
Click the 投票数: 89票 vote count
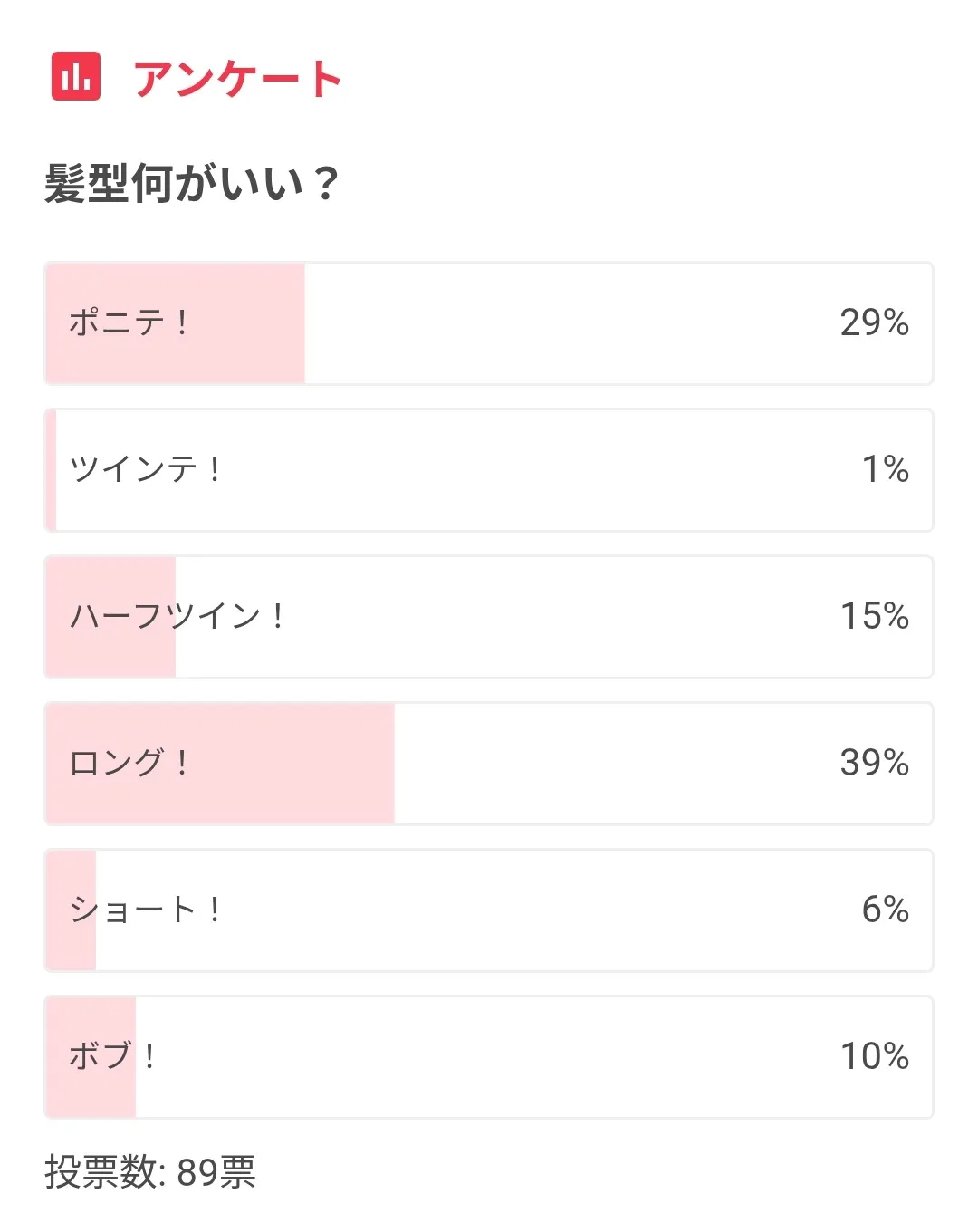(150, 1172)
